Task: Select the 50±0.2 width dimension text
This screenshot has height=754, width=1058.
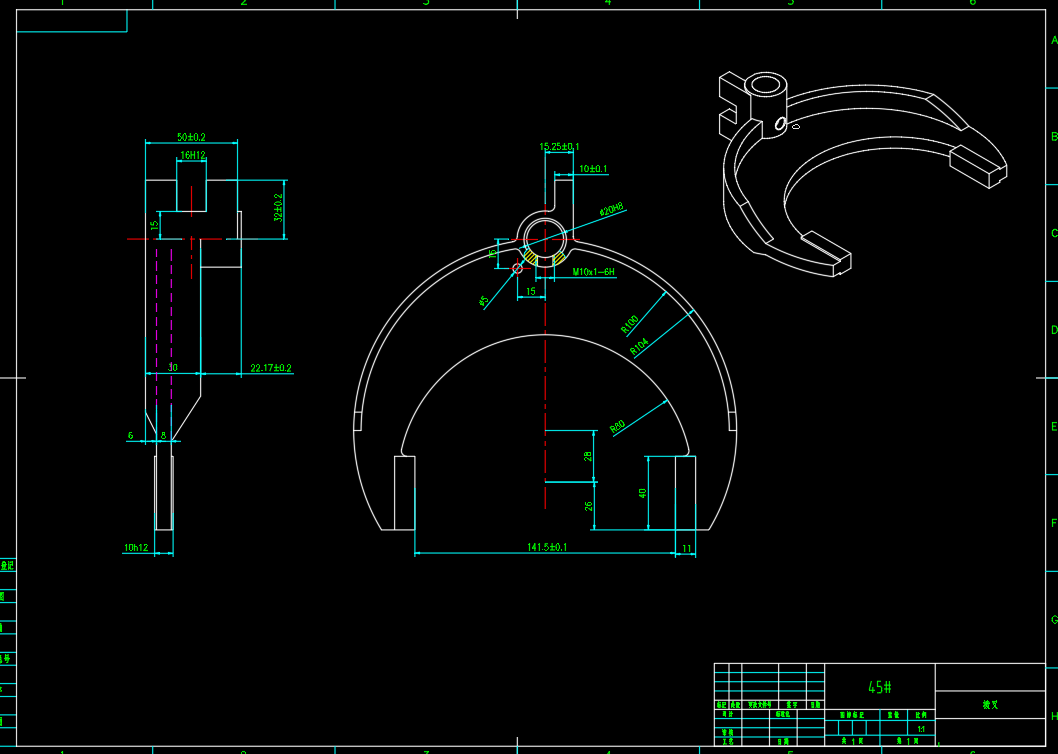Action: pyautogui.click(x=191, y=136)
